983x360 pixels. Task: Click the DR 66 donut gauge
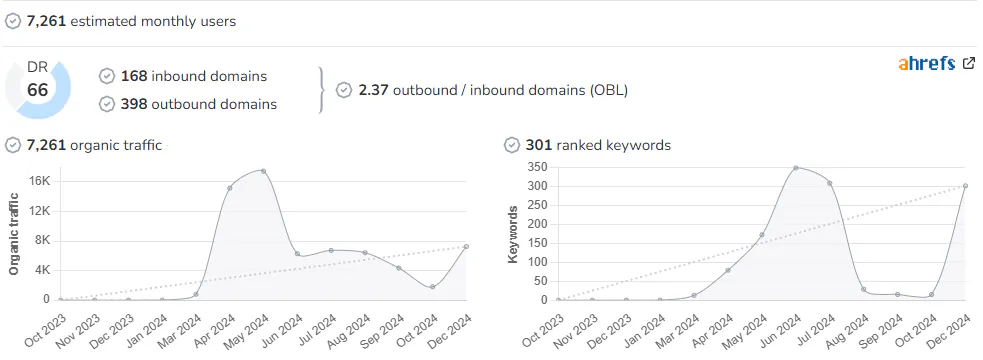pos(38,89)
